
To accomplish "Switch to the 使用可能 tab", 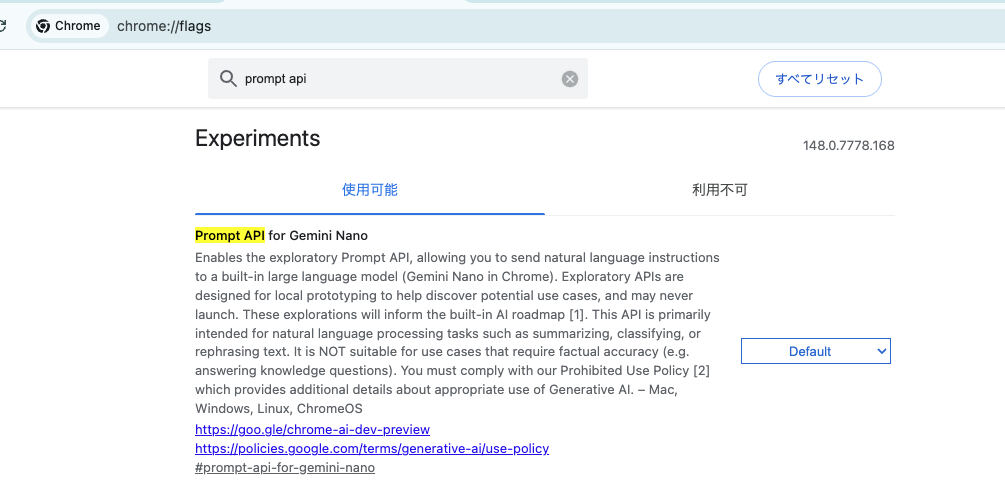I will tap(370, 190).
